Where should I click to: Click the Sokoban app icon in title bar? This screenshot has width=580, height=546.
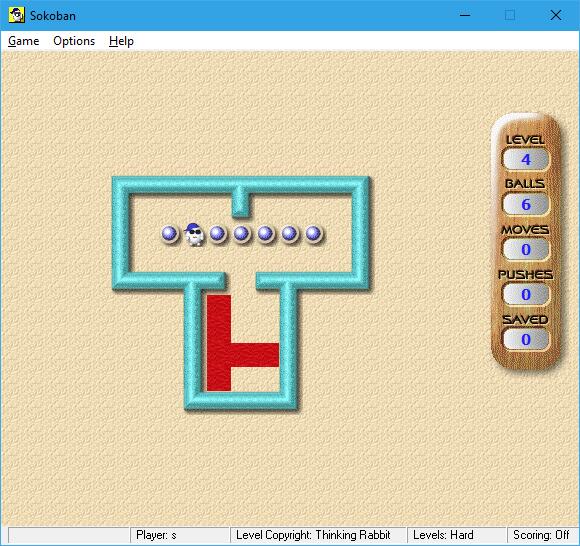(x=16, y=15)
